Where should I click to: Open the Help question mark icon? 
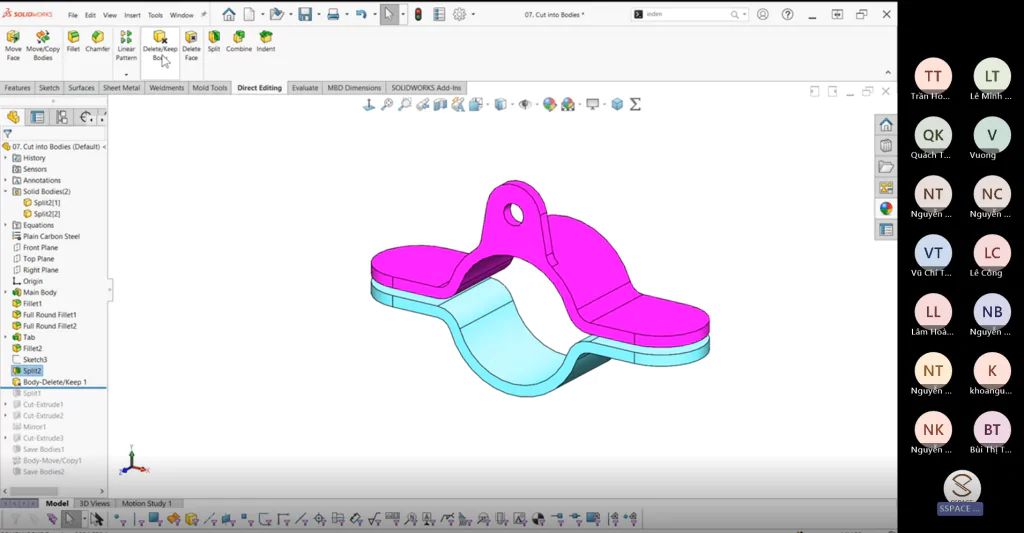[788, 14]
